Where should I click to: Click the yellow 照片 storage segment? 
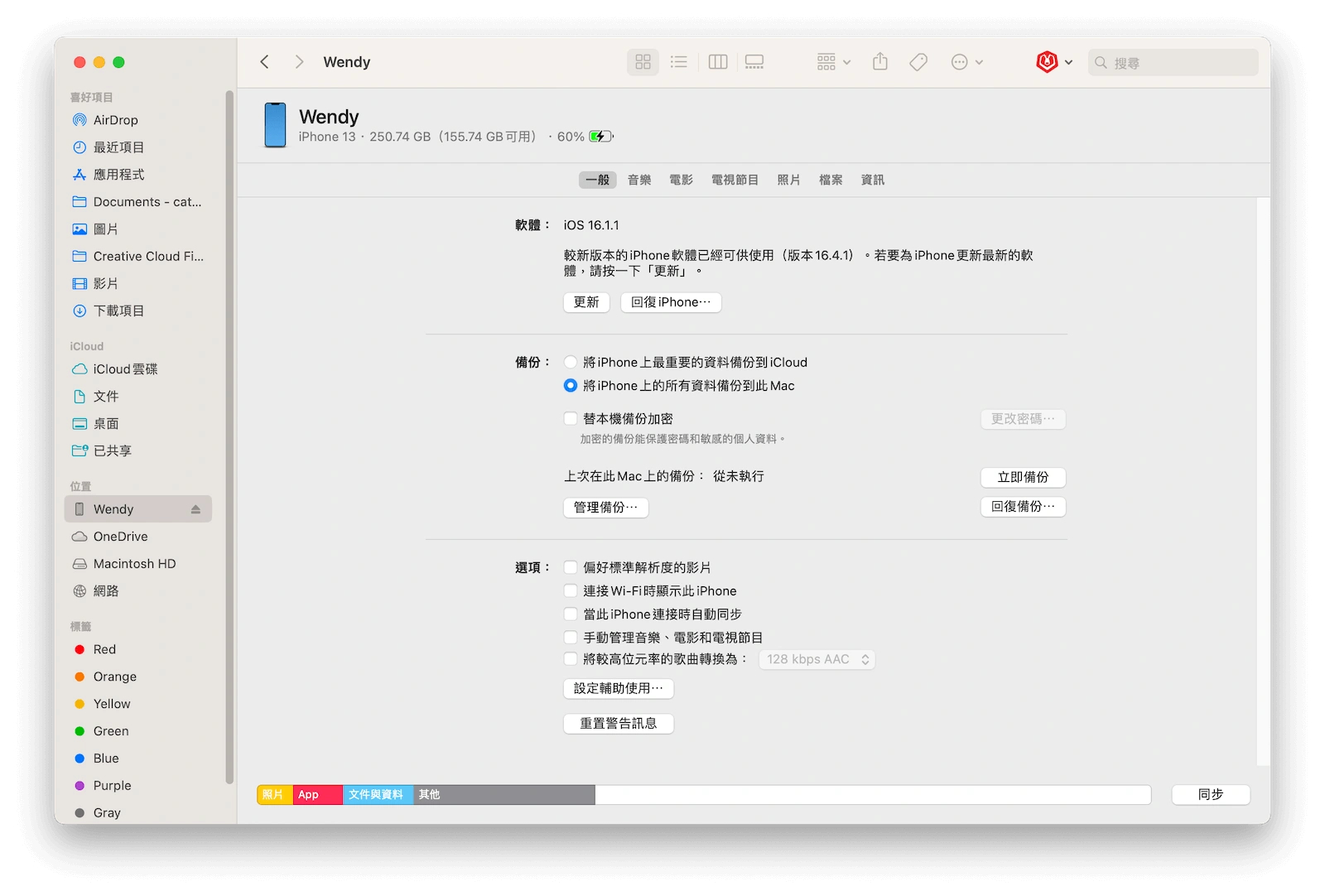(275, 795)
